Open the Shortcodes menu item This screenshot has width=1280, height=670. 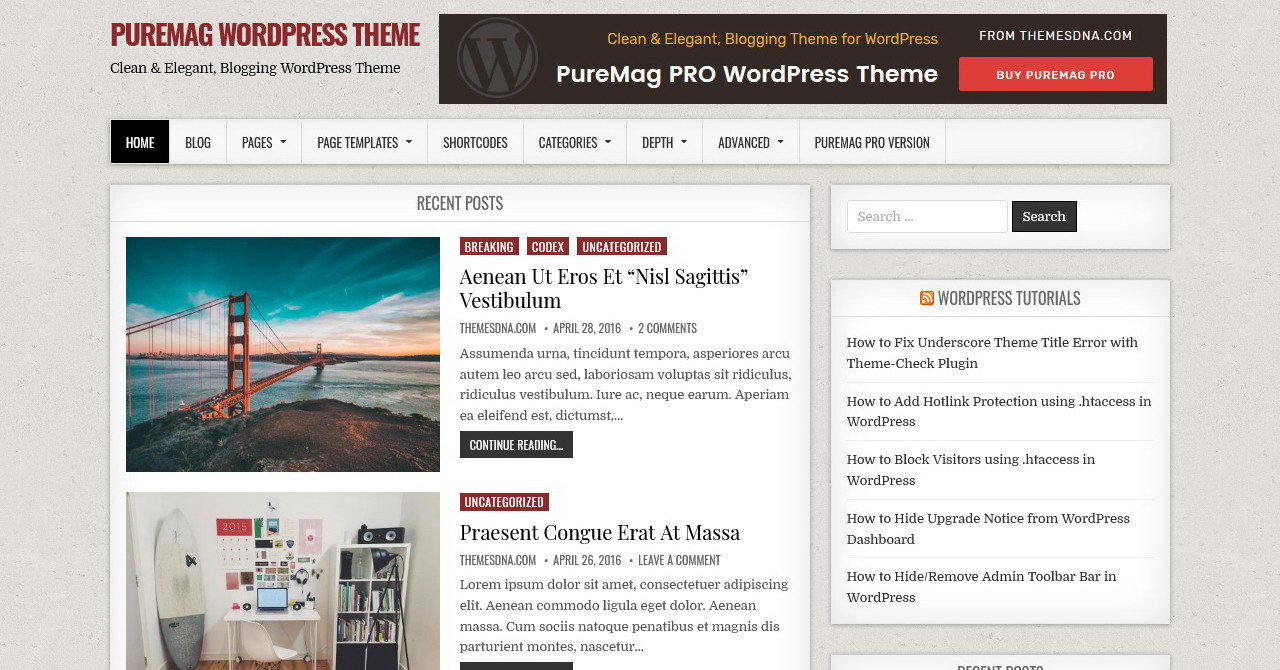point(475,142)
